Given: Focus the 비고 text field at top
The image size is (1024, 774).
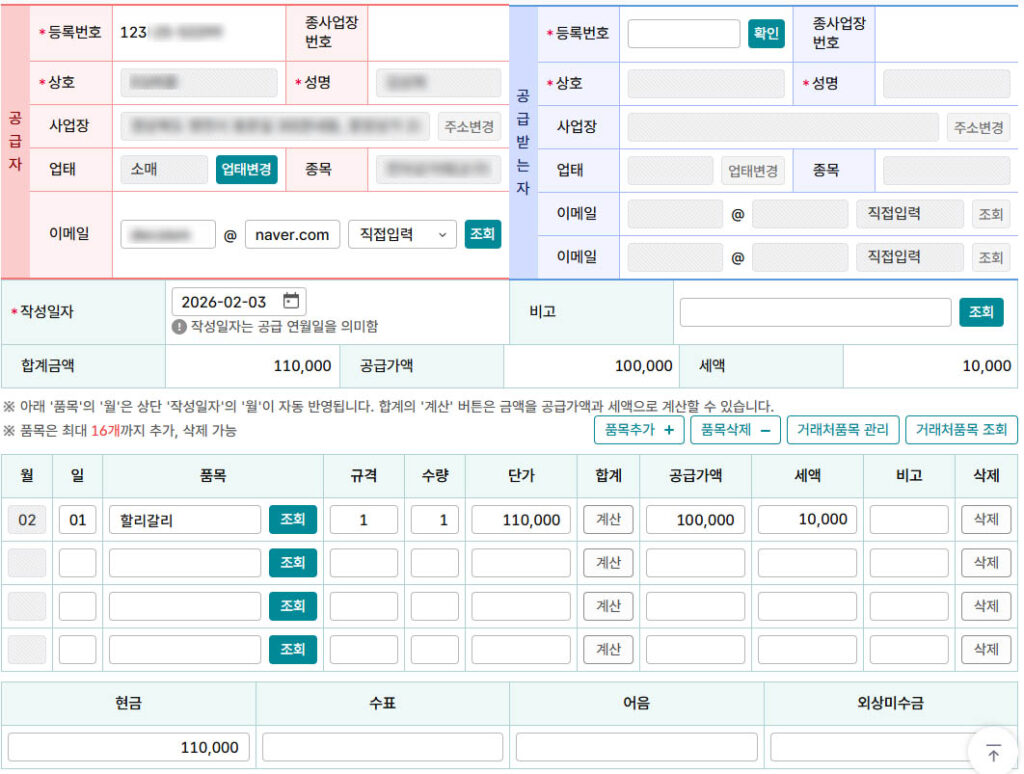Looking at the screenshot, I should point(815,312).
